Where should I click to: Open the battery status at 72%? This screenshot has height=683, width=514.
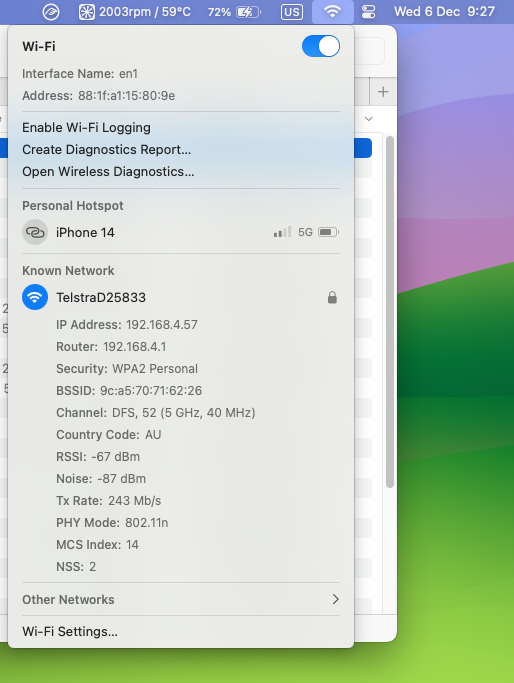(x=234, y=12)
